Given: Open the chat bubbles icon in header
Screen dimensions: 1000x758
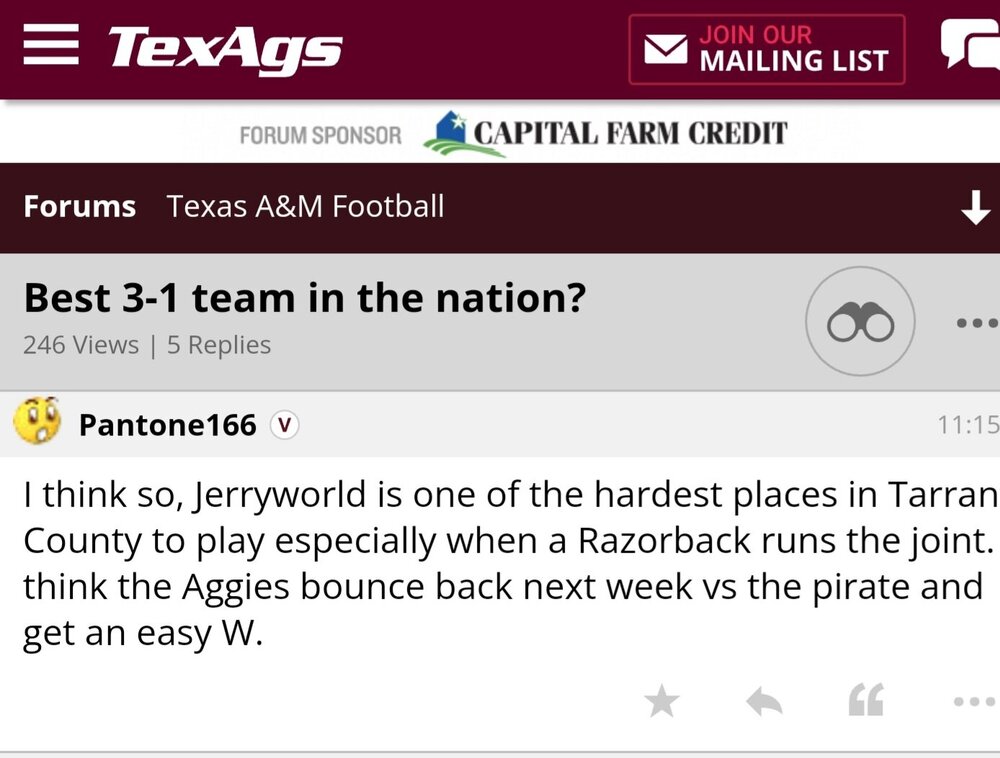Looking at the screenshot, I should tap(972, 47).
